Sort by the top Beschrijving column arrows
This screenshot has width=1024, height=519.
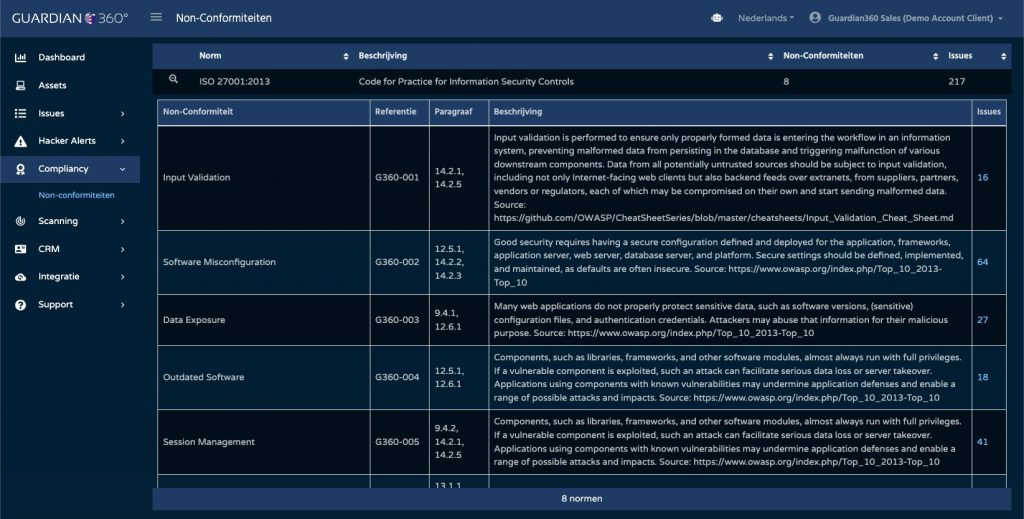tap(771, 57)
